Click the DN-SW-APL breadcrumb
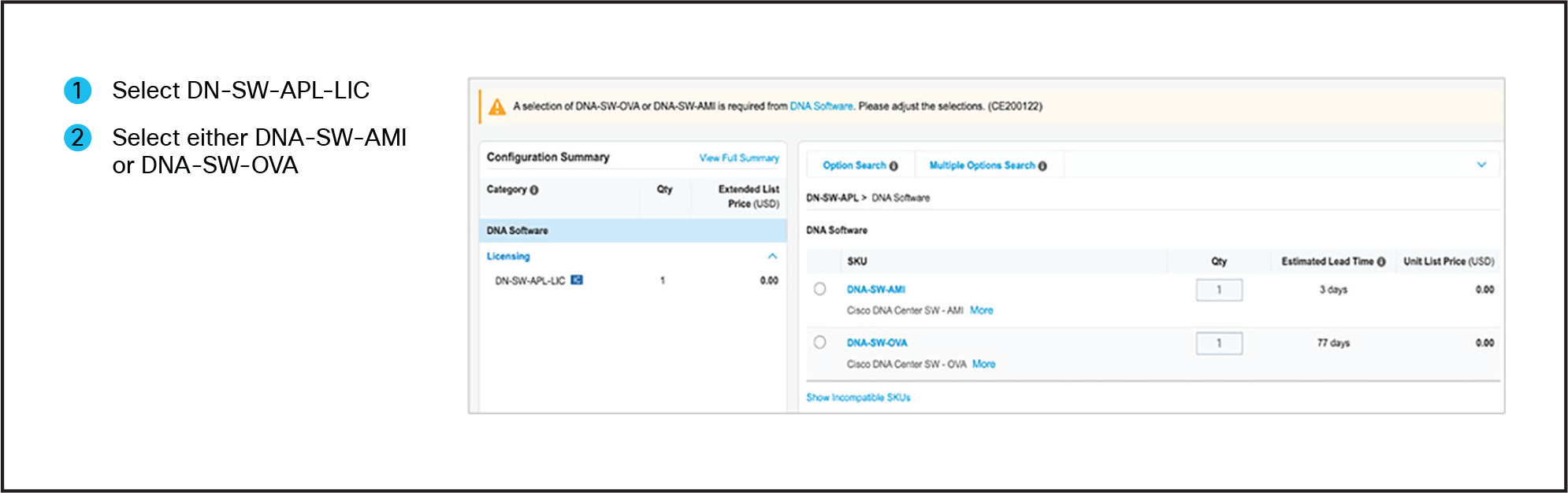 click(x=832, y=198)
